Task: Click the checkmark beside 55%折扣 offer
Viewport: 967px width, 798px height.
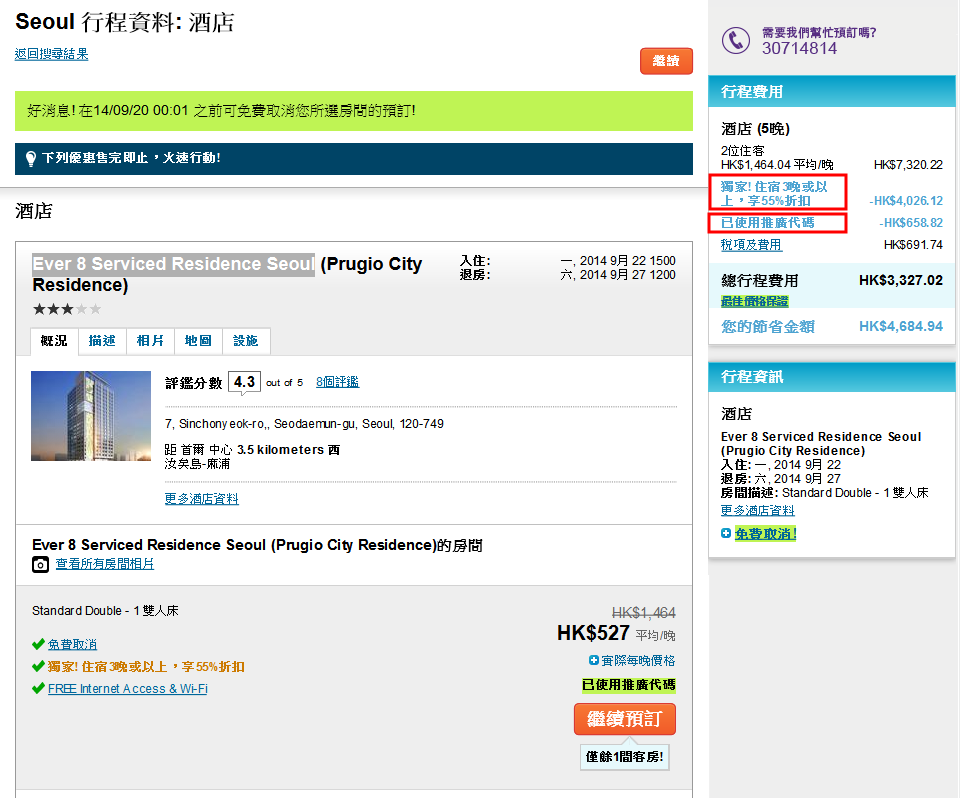Action: click(x=38, y=667)
